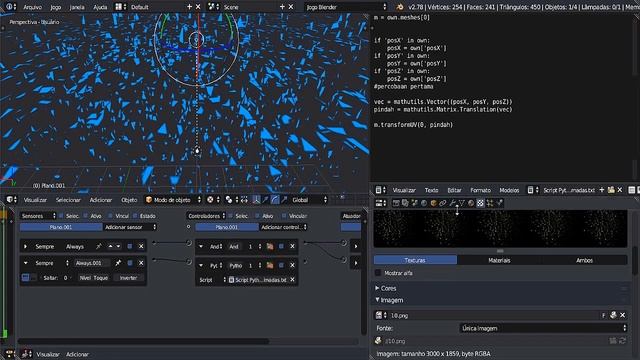640x360 pixels.
Task: Open the Adicionar control dropdown
Action: 284,227
